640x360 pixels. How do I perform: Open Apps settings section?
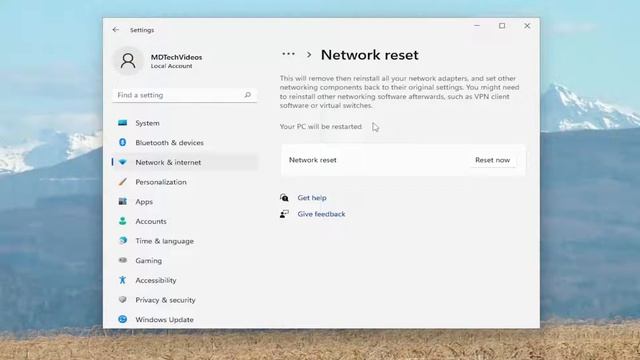185,201
